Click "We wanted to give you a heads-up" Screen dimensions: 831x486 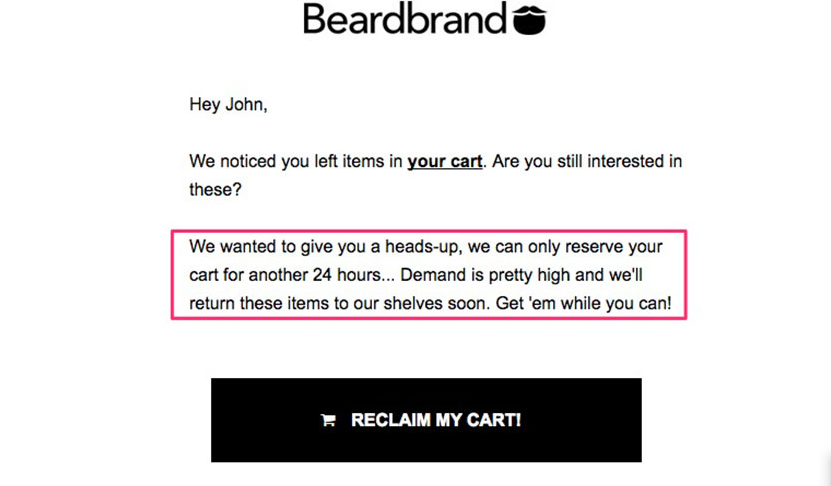324,246
